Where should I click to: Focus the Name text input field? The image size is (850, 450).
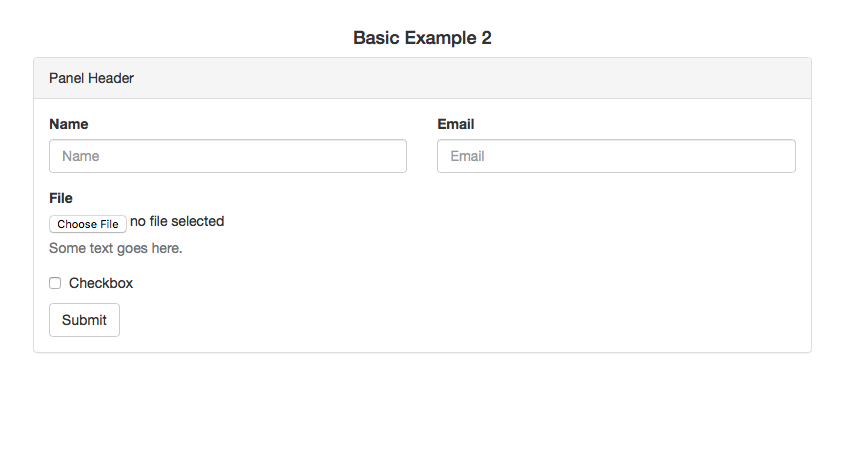(227, 156)
